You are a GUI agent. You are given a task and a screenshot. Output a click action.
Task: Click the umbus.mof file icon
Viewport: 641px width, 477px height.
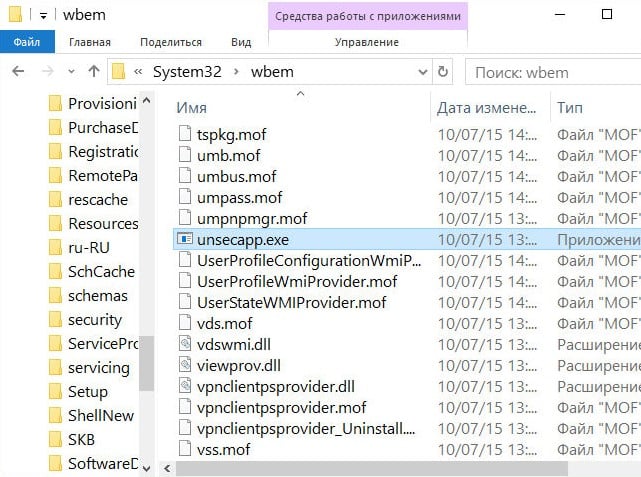[x=185, y=176]
